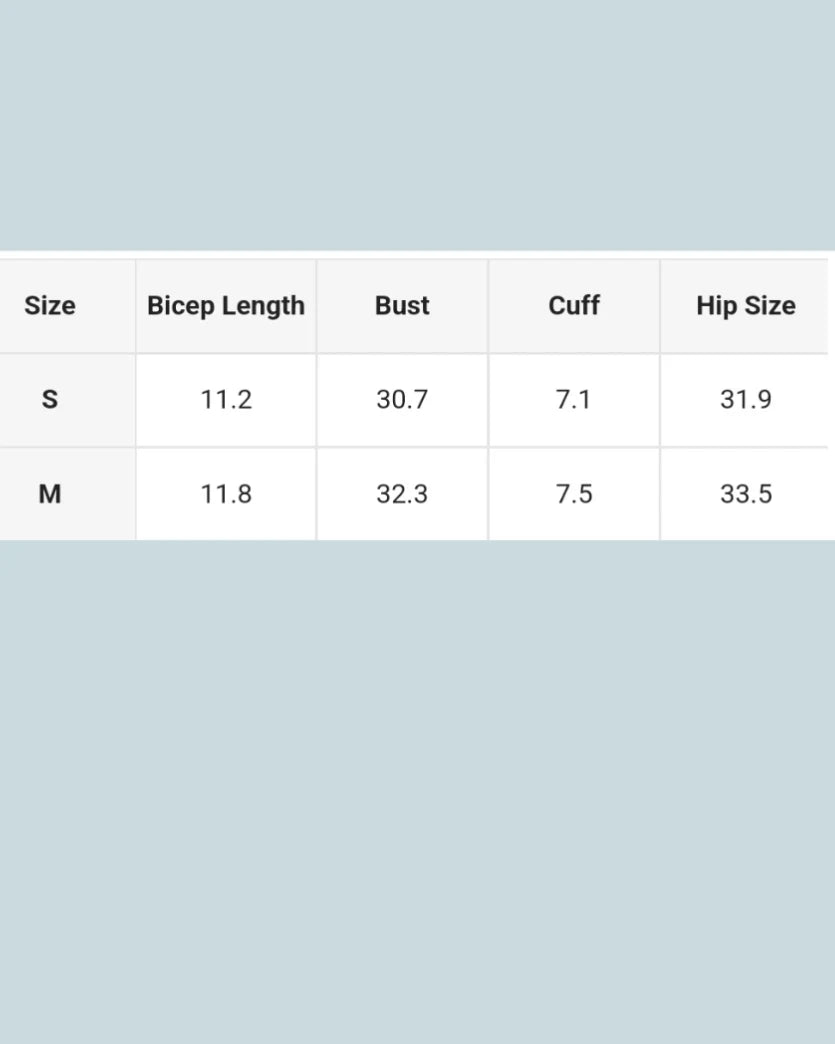The height and width of the screenshot is (1044, 835).
Task: Click the divider between Bust and Cuff headers
Action: 488,306
